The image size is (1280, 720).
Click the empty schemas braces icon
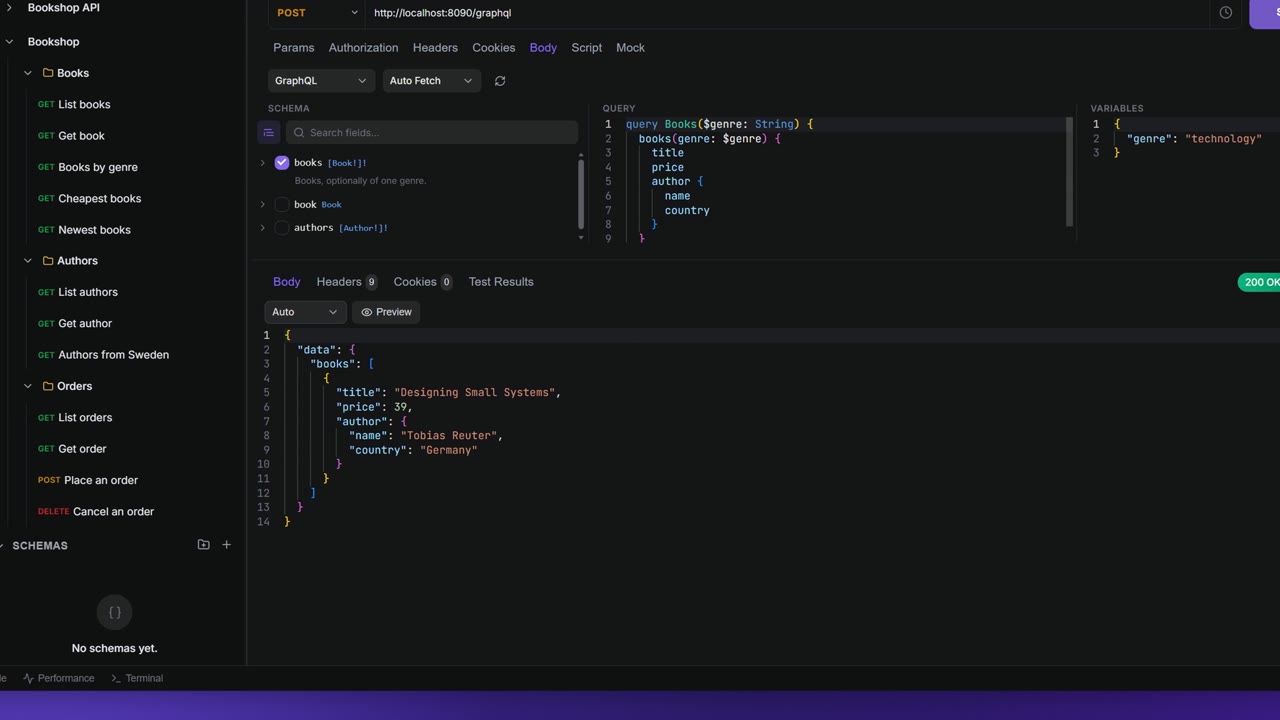click(x=115, y=613)
